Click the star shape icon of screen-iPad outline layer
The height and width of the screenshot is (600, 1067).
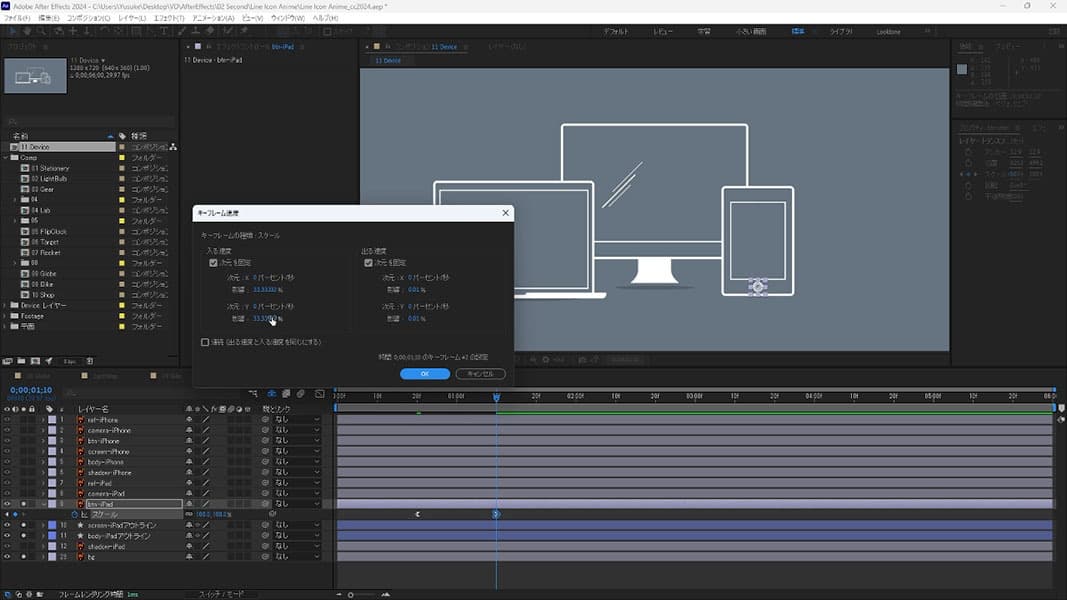point(78,525)
